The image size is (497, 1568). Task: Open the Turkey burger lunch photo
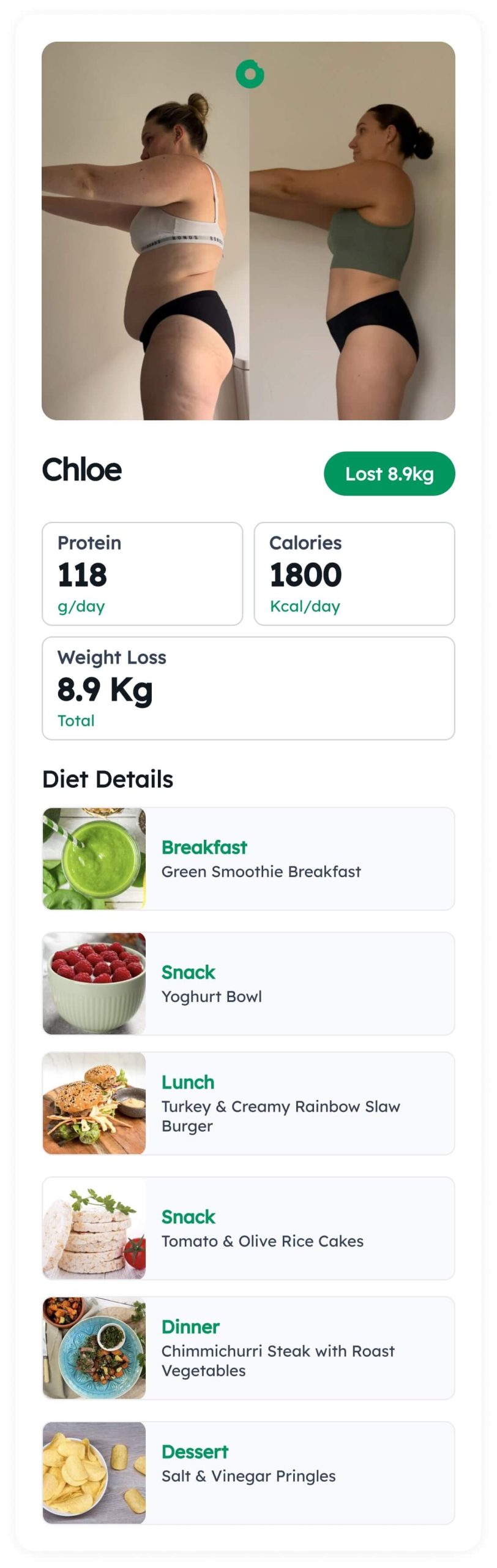pos(94,1103)
